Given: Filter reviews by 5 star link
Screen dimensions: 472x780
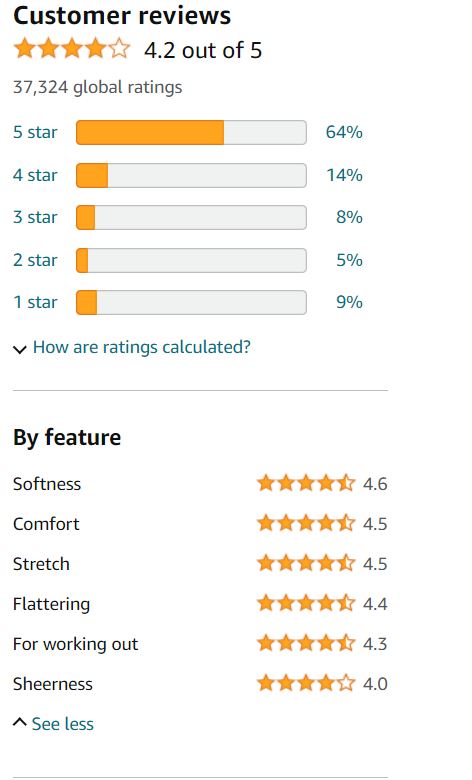Looking at the screenshot, I should coord(35,132).
